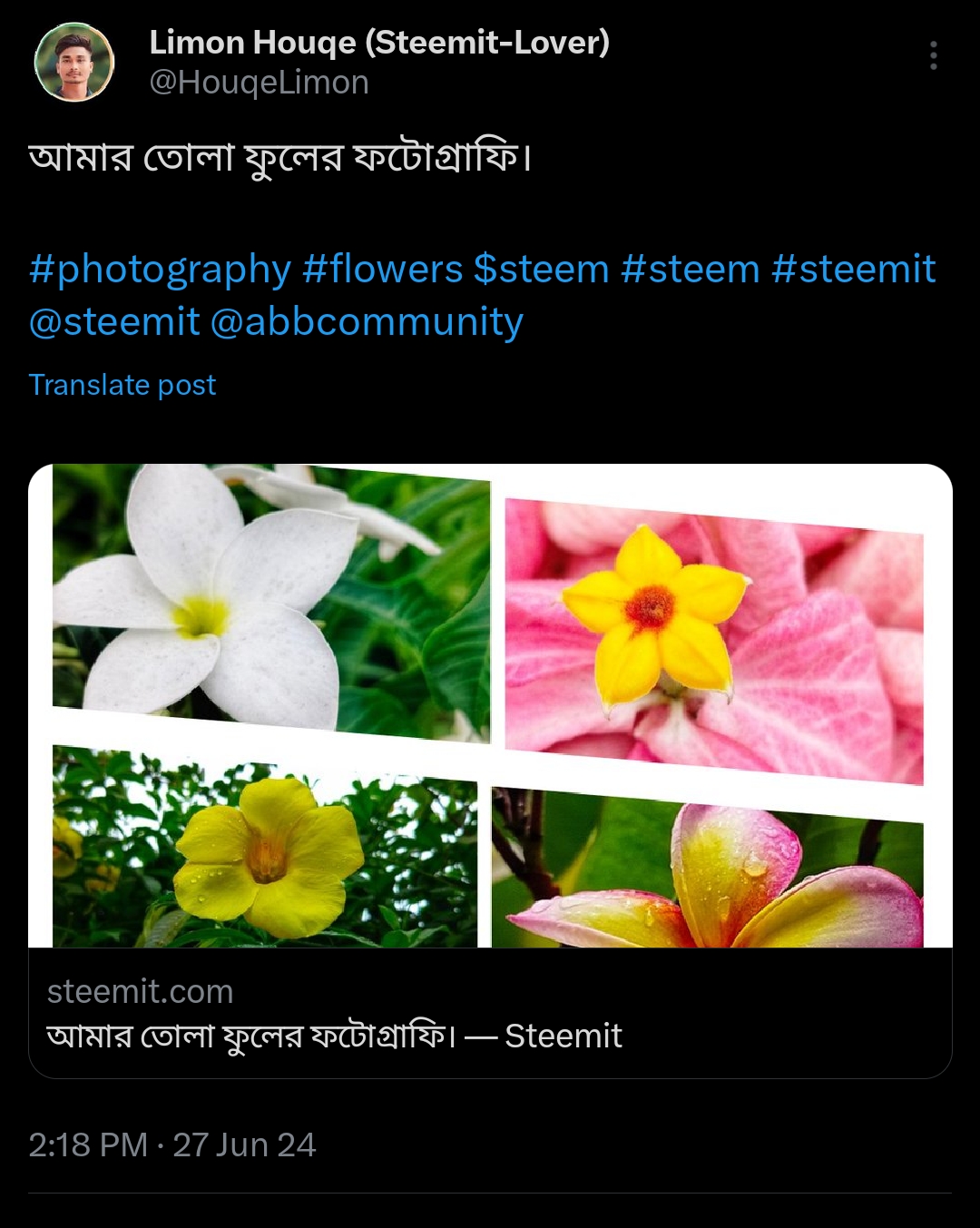Open the #steemit hashtag

tap(853, 270)
